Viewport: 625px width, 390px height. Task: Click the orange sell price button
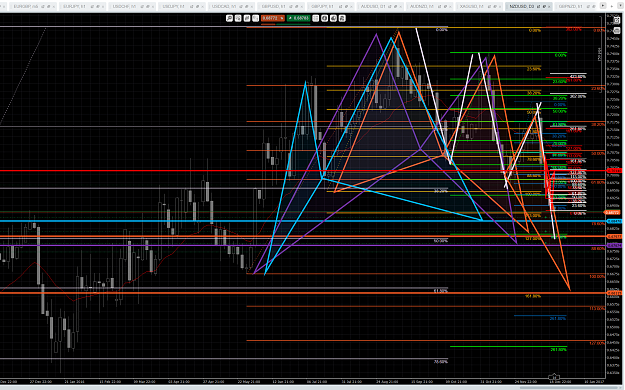[x=273, y=18]
